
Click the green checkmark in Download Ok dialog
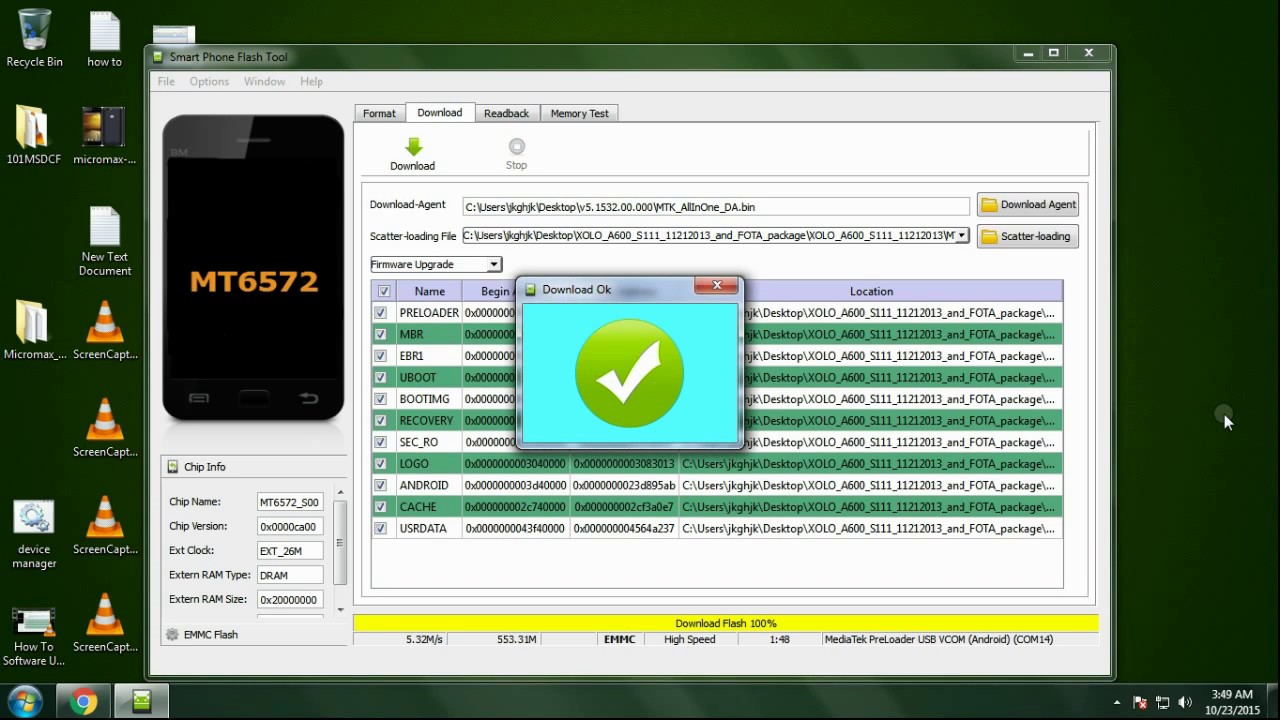(630, 373)
